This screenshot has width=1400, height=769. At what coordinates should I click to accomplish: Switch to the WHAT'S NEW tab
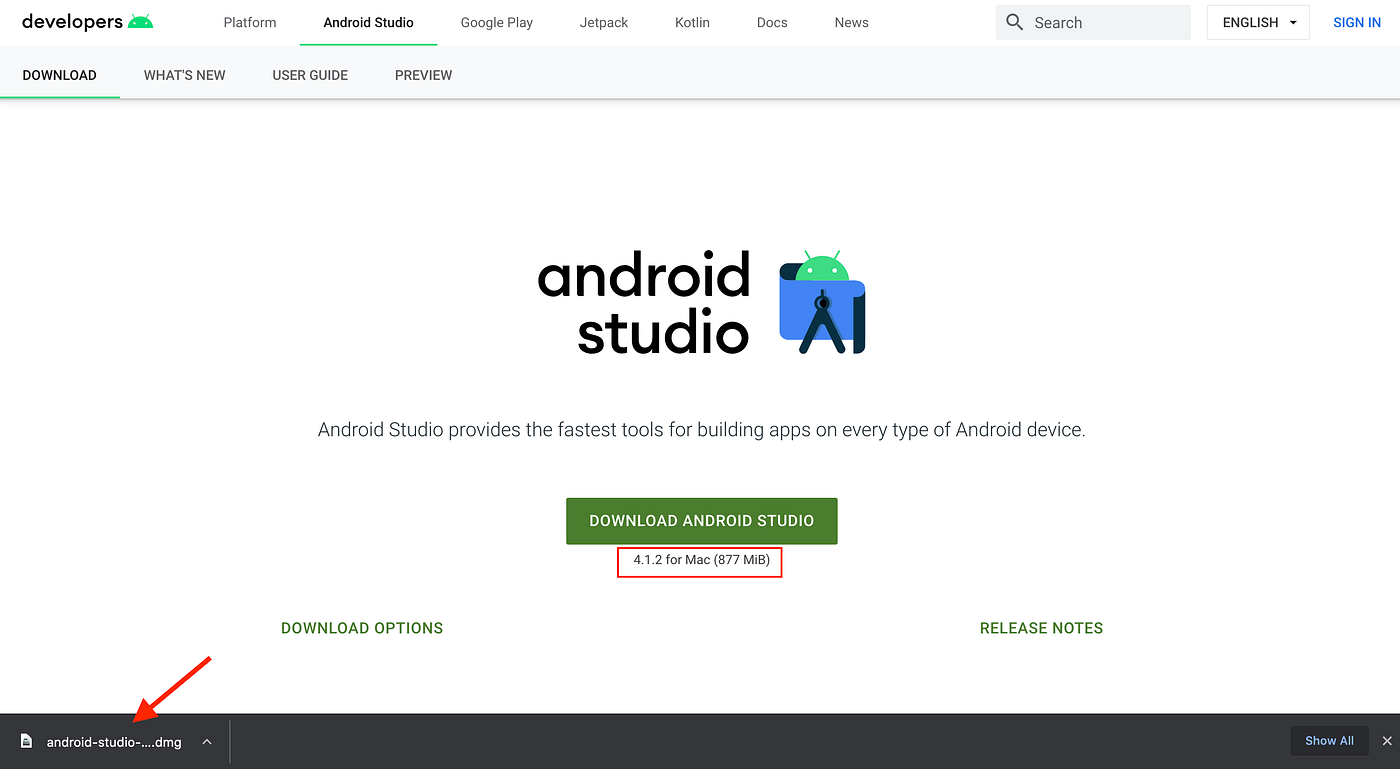tap(185, 75)
